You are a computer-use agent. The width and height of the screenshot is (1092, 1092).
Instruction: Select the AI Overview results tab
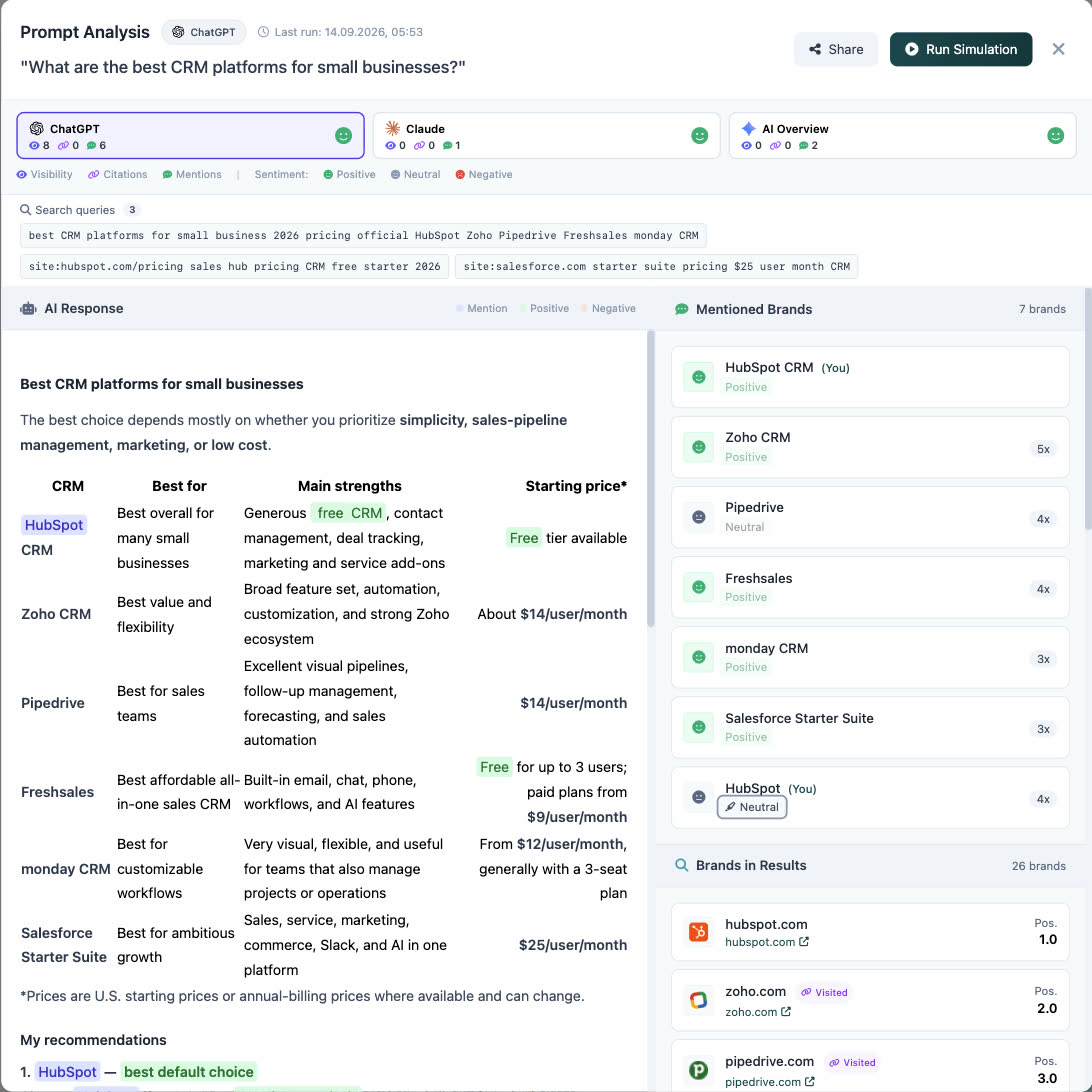(902, 136)
